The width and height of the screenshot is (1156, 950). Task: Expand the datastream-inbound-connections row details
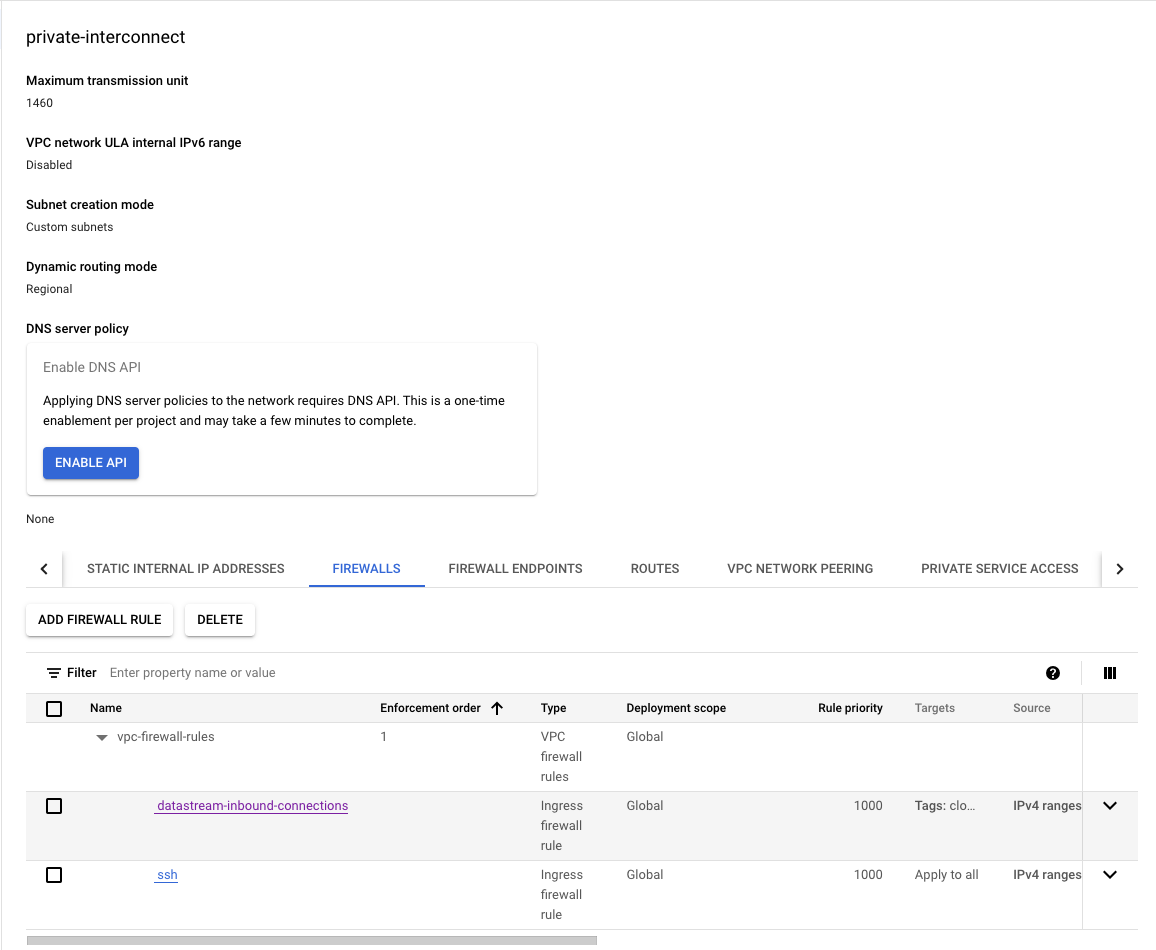[1109, 806]
